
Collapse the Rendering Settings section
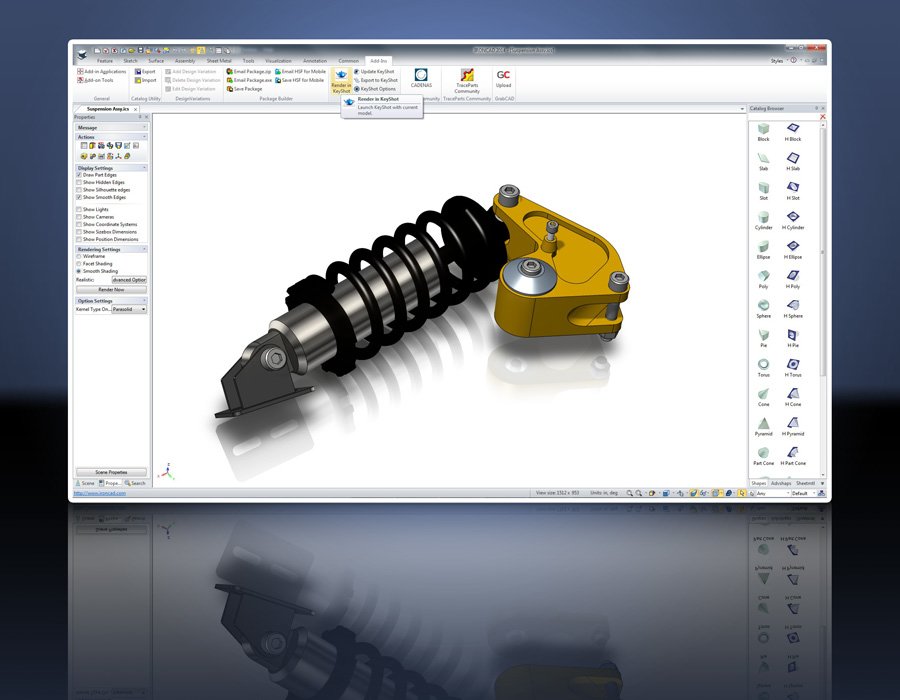[x=144, y=250]
